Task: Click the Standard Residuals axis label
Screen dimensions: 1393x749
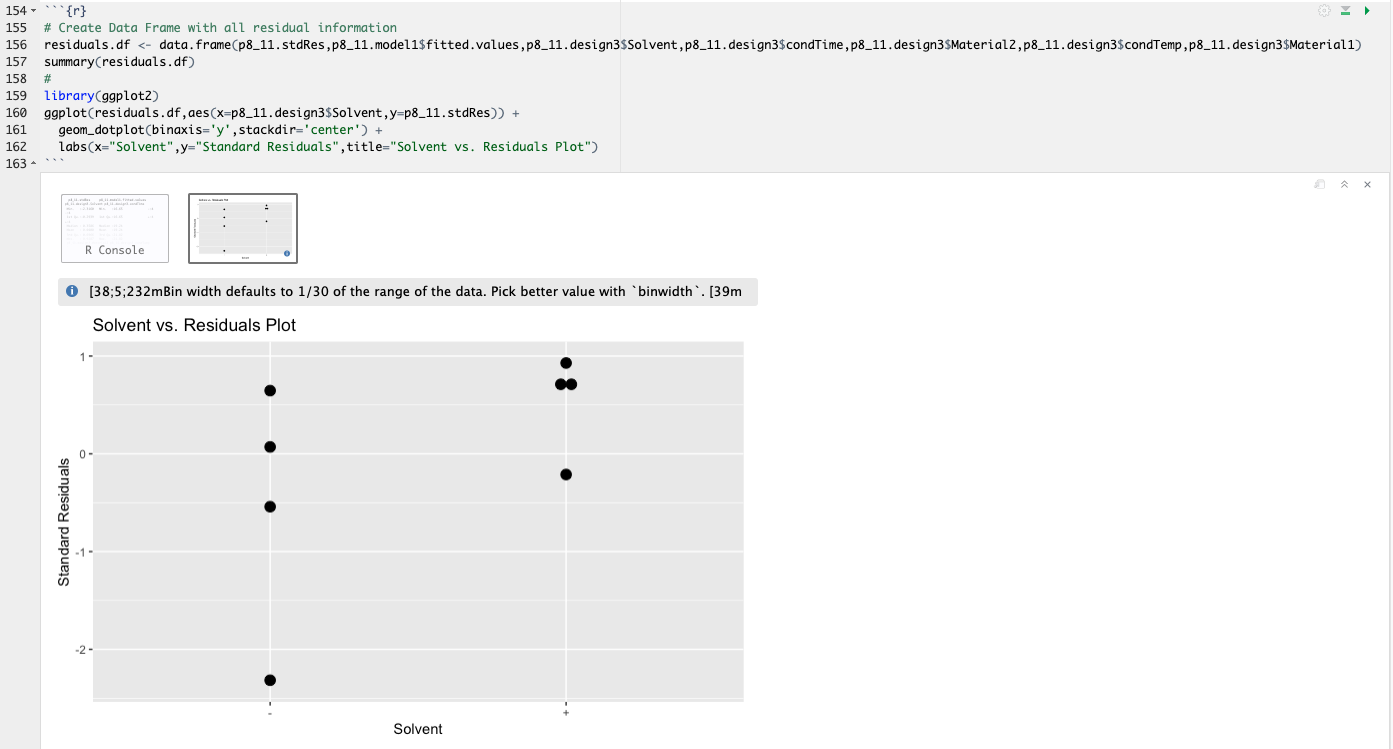Action: (64, 522)
